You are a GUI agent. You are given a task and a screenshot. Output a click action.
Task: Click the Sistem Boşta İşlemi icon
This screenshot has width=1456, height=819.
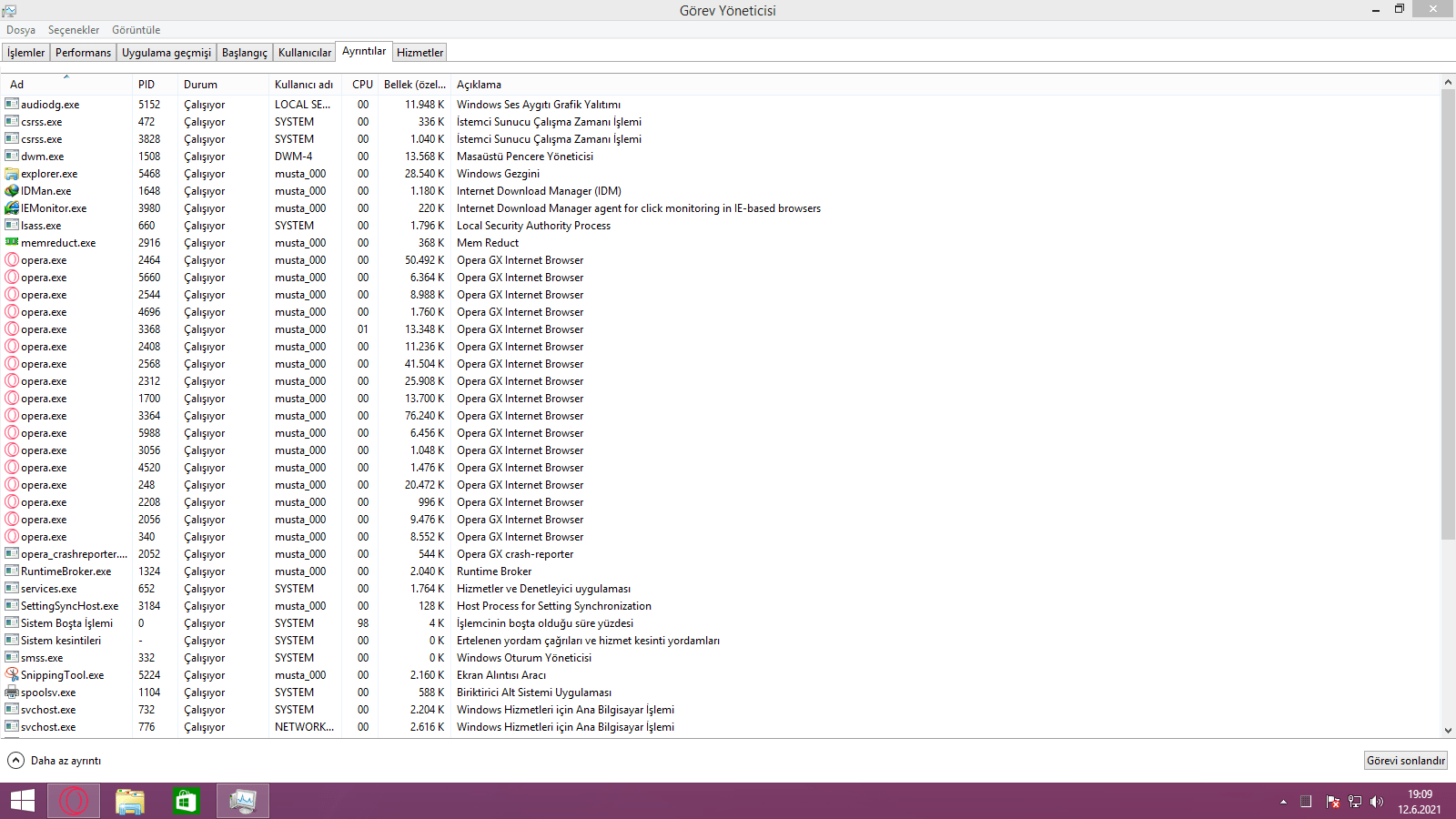pos(12,622)
